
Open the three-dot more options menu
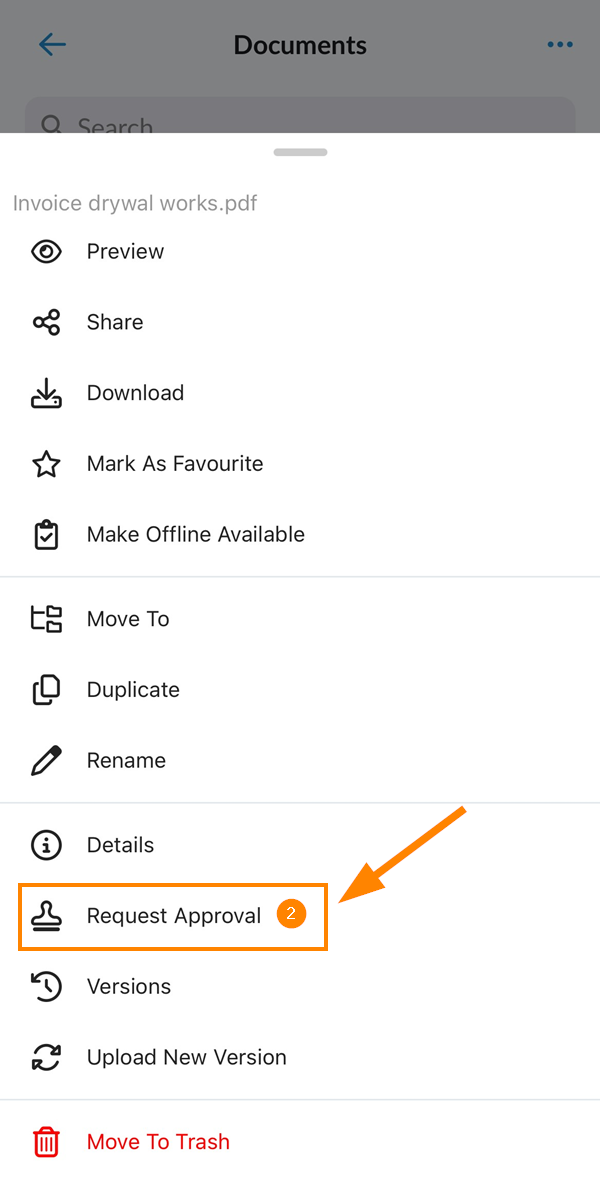tap(560, 45)
